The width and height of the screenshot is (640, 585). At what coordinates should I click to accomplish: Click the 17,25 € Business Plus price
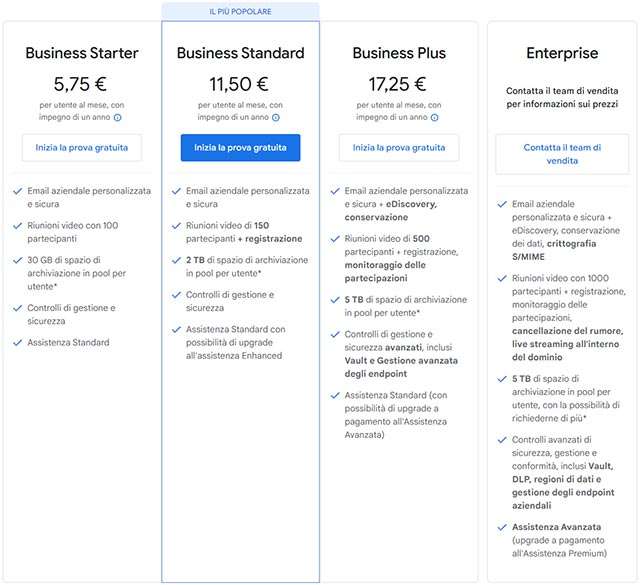398,84
